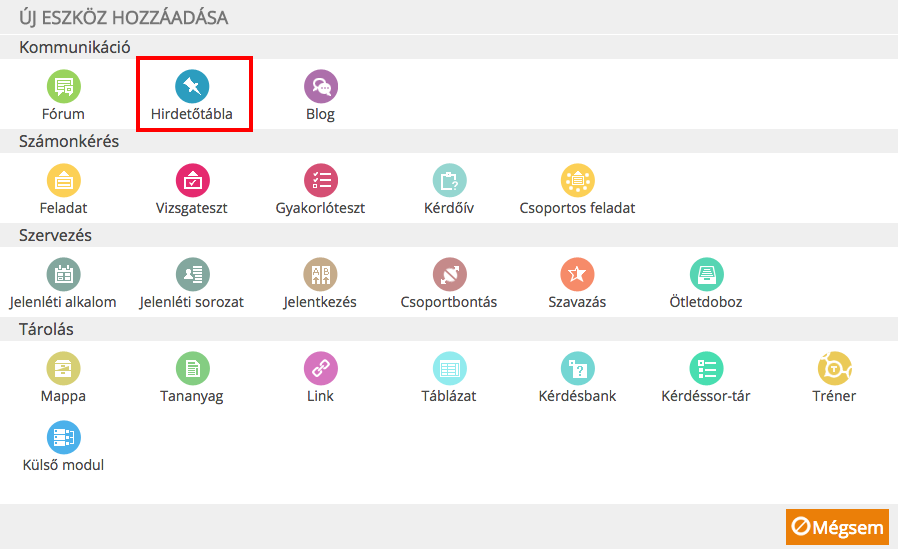Image resolution: width=898 pixels, height=549 pixels.
Task: Add a Mappa folder tool
Action: coord(63,369)
